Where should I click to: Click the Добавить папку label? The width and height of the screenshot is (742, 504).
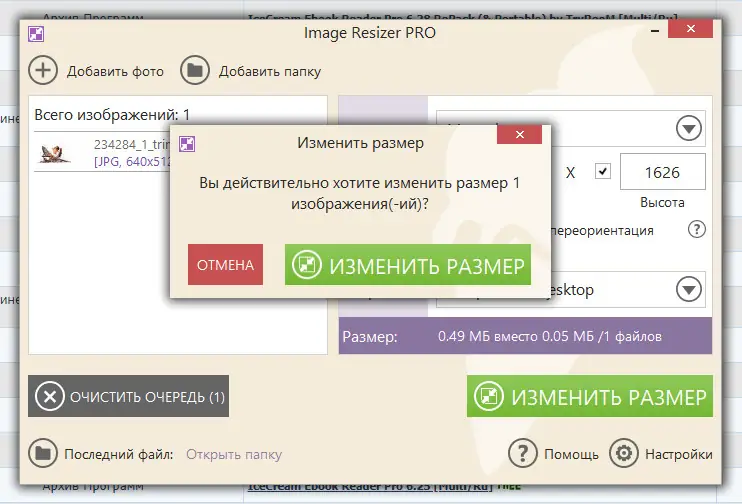coord(270,71)
